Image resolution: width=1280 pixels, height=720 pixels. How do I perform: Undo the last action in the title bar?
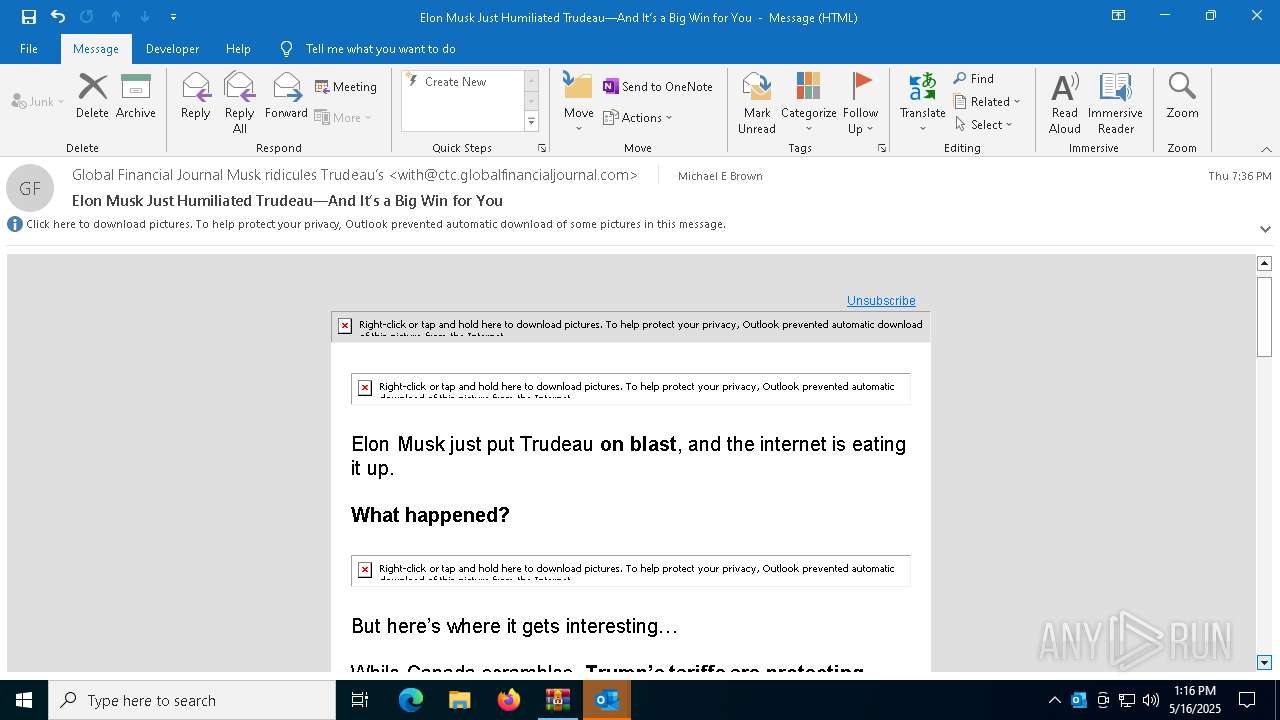coord(58,17)
